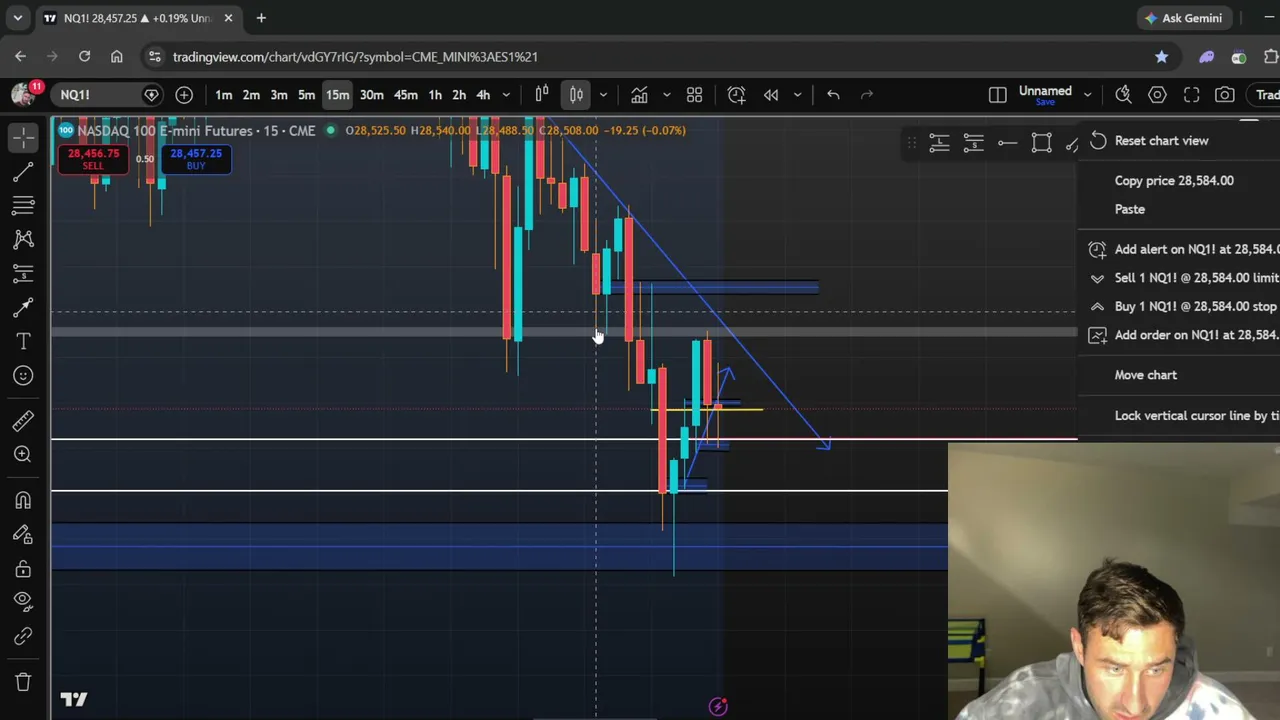Switch to the 3m timeframe
Viewport: 1280px width, 720px height.
pyautogui.click(x=279, y=95)
